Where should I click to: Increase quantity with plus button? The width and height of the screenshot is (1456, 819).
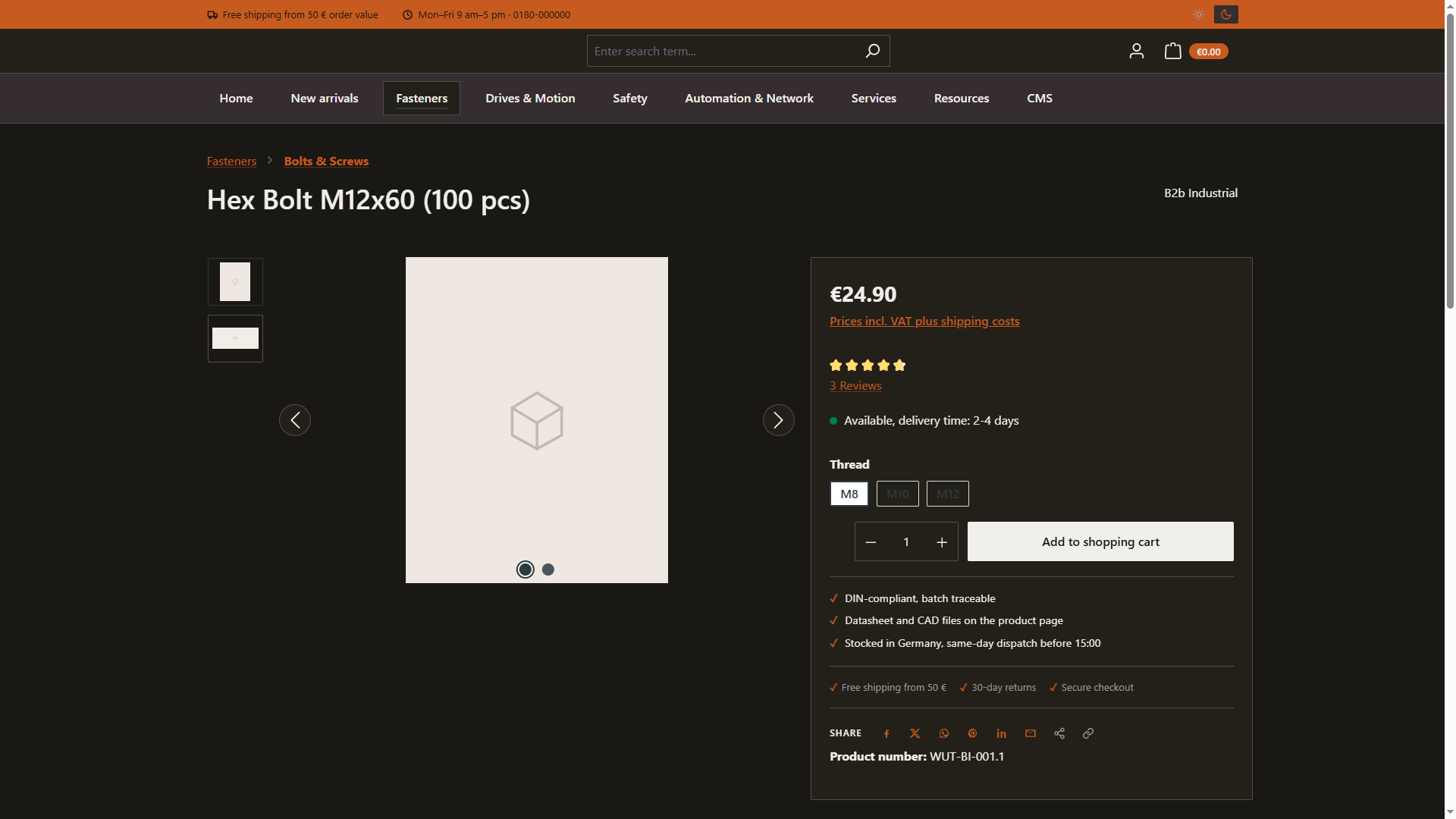(942, 541)
